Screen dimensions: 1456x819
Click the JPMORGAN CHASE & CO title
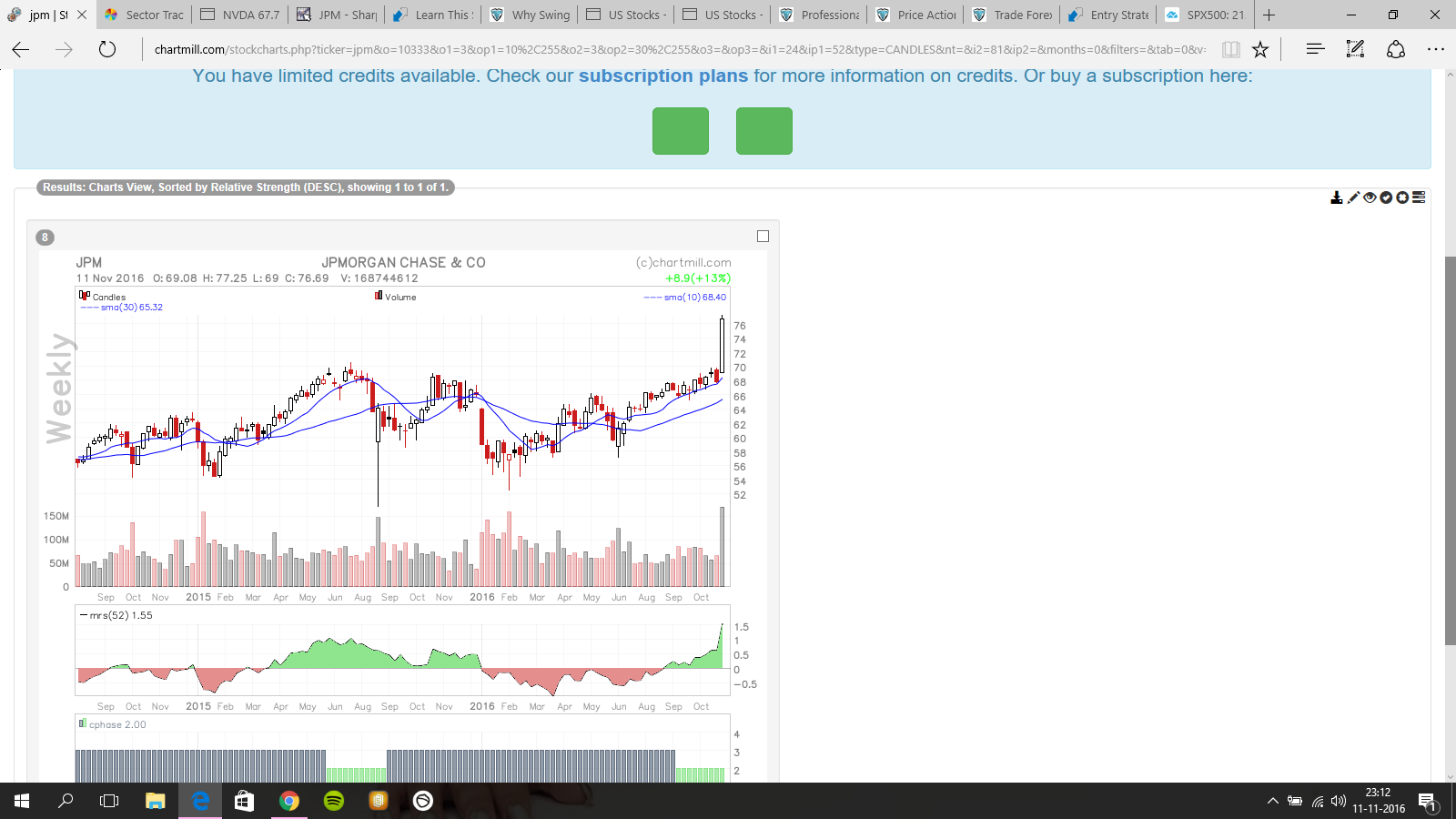(403, 262)
